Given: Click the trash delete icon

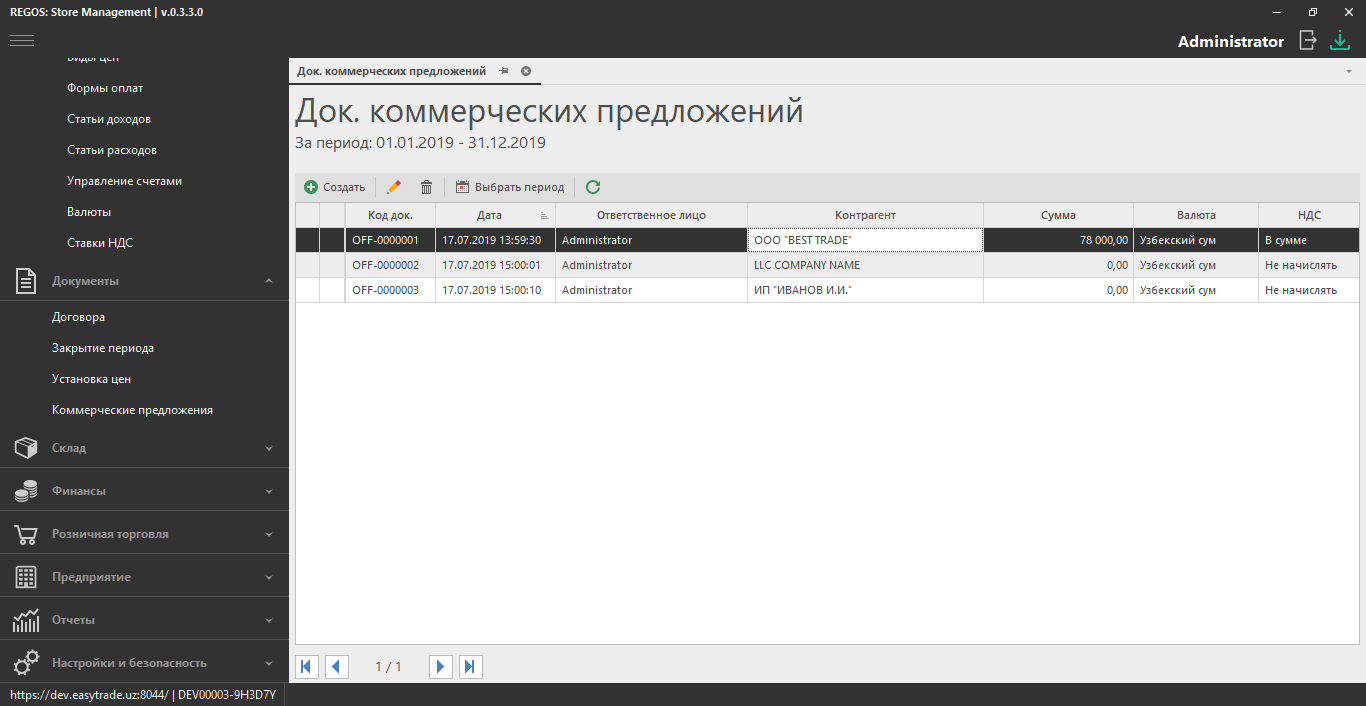Looking at the screenshot, I should click(426, 187).
